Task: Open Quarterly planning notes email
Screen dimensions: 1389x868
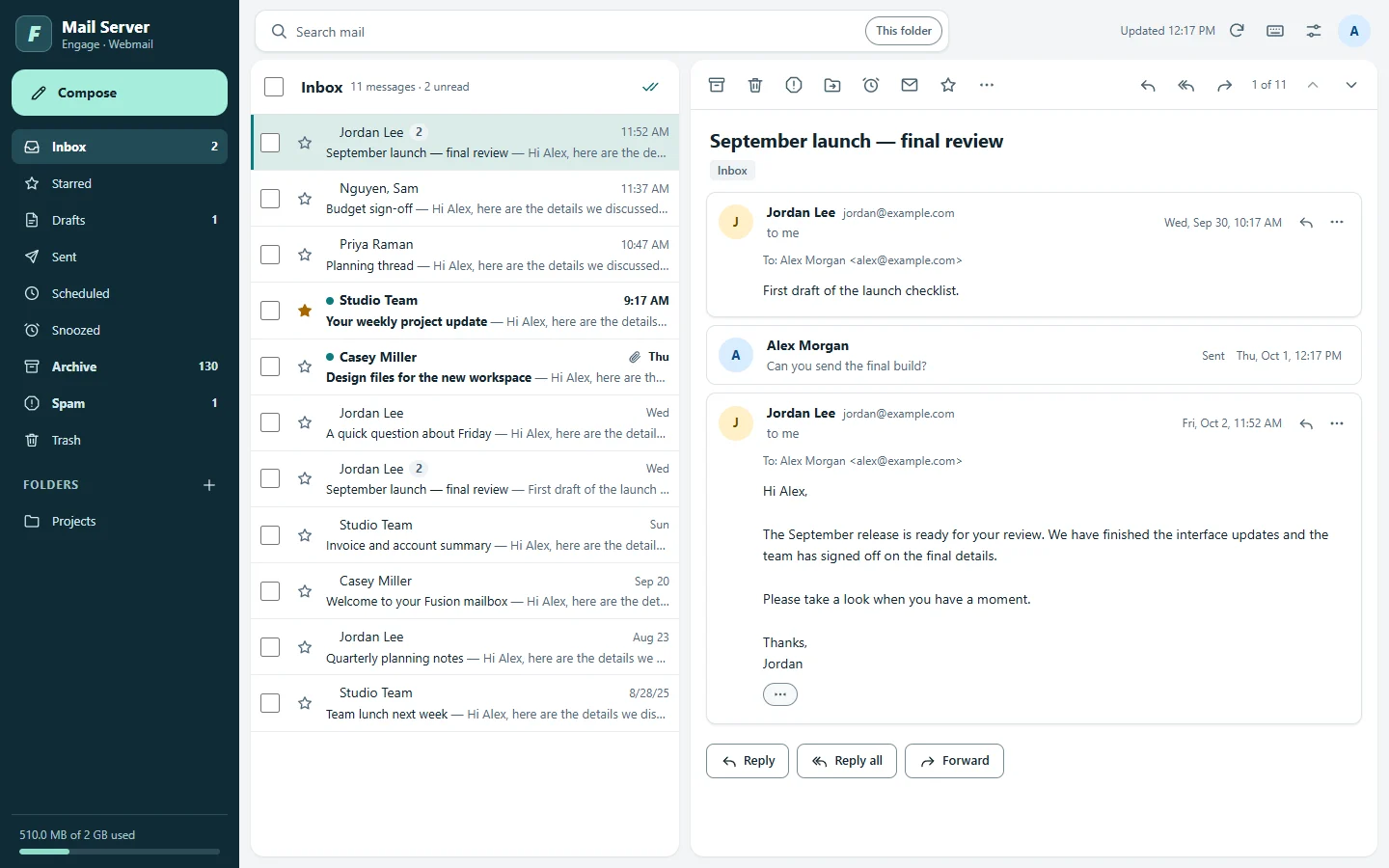Action: point(465,647)
